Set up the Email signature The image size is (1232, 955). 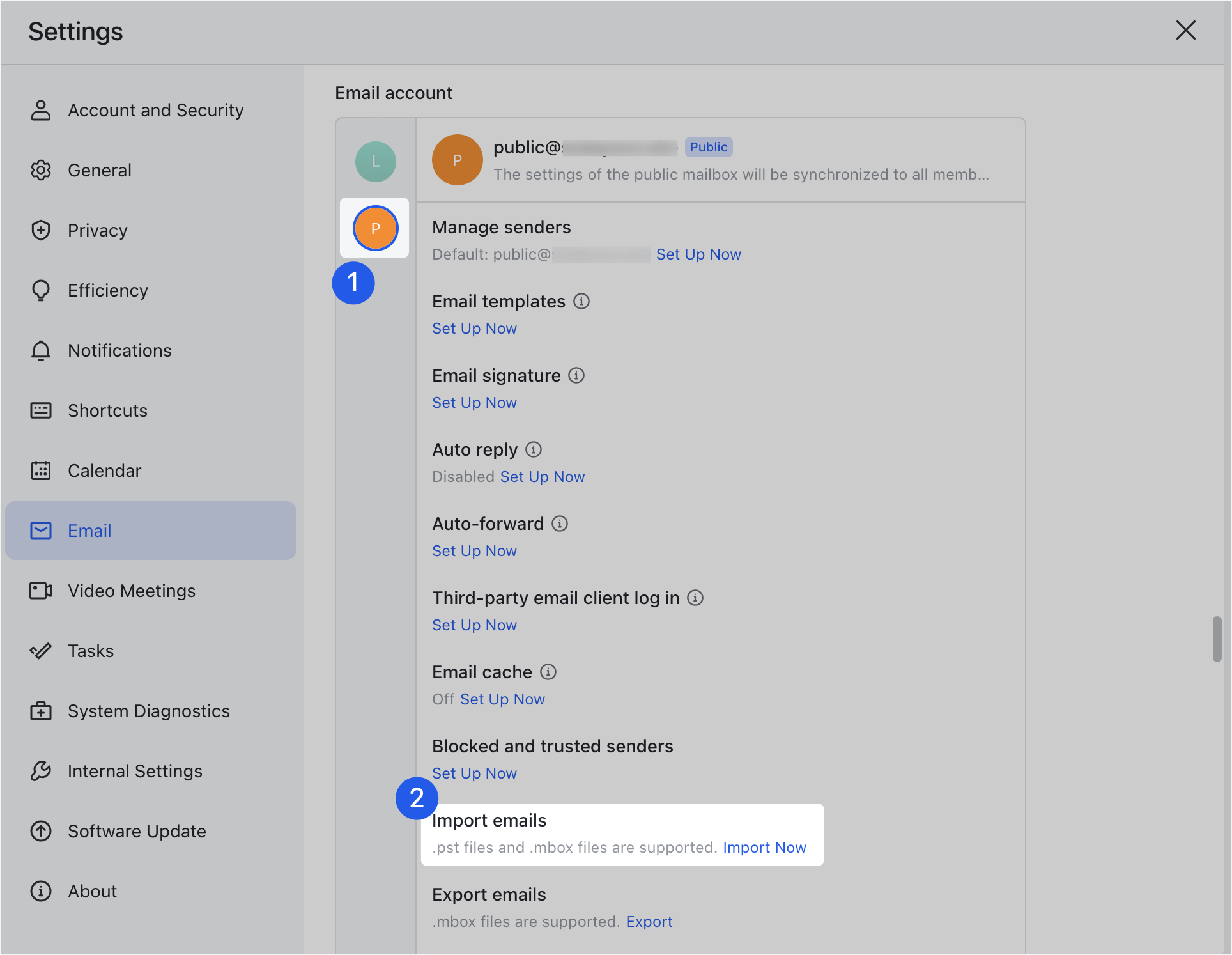coord(474,402)
